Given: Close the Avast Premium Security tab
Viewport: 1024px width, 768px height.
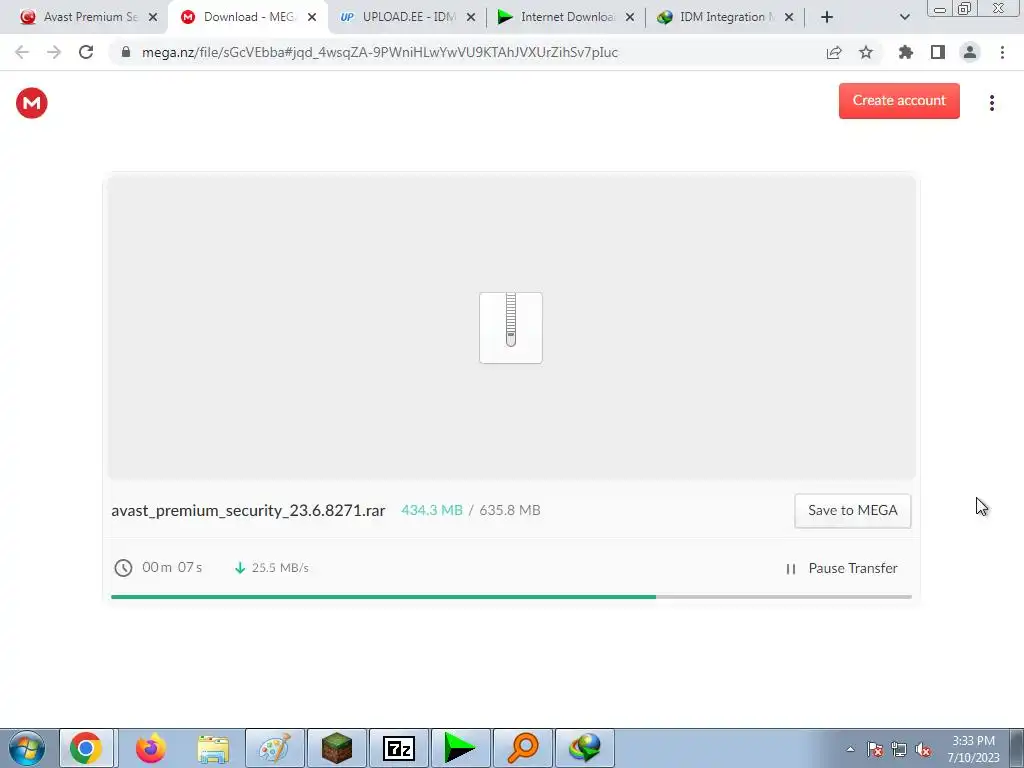Looking at the screenshot, I should [x=153, y=17].
